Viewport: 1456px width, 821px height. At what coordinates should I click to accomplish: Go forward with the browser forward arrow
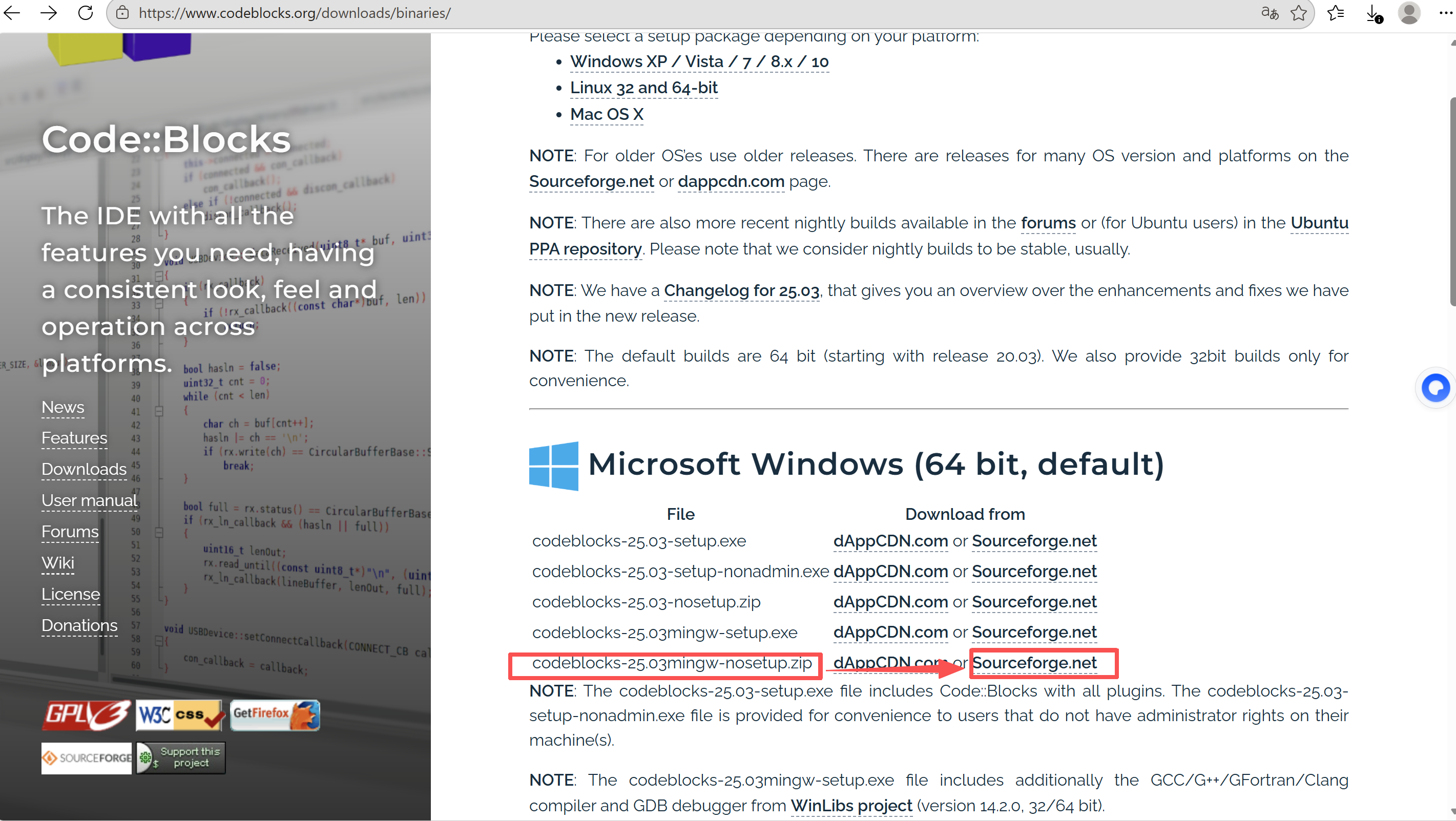click(x=49, y=12)
